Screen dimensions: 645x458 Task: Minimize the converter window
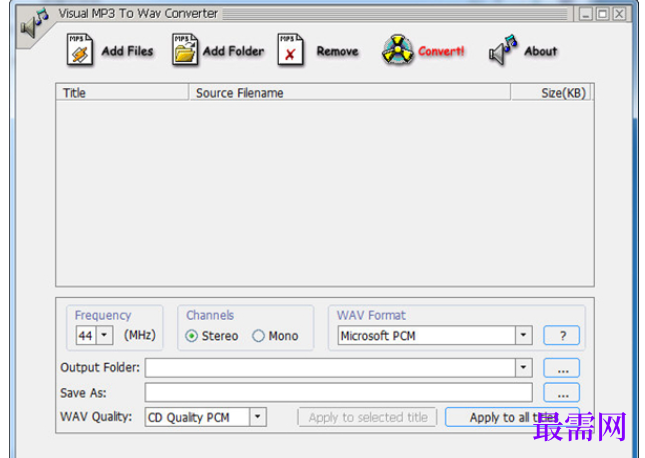[x=586, y=14]
